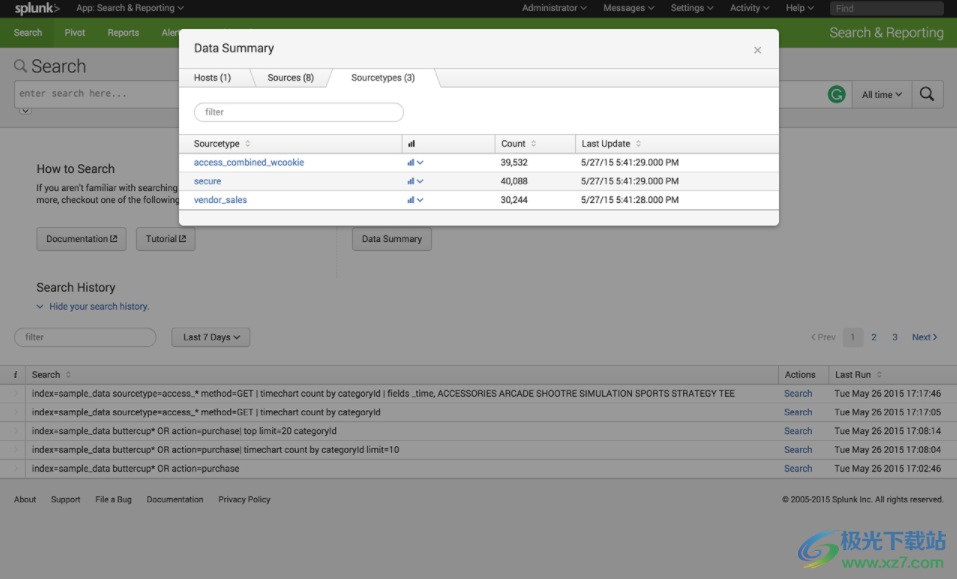Viewport: 957px width, 579px height.
Task: Open the Help menu
Action: click(x=800, y=8)
